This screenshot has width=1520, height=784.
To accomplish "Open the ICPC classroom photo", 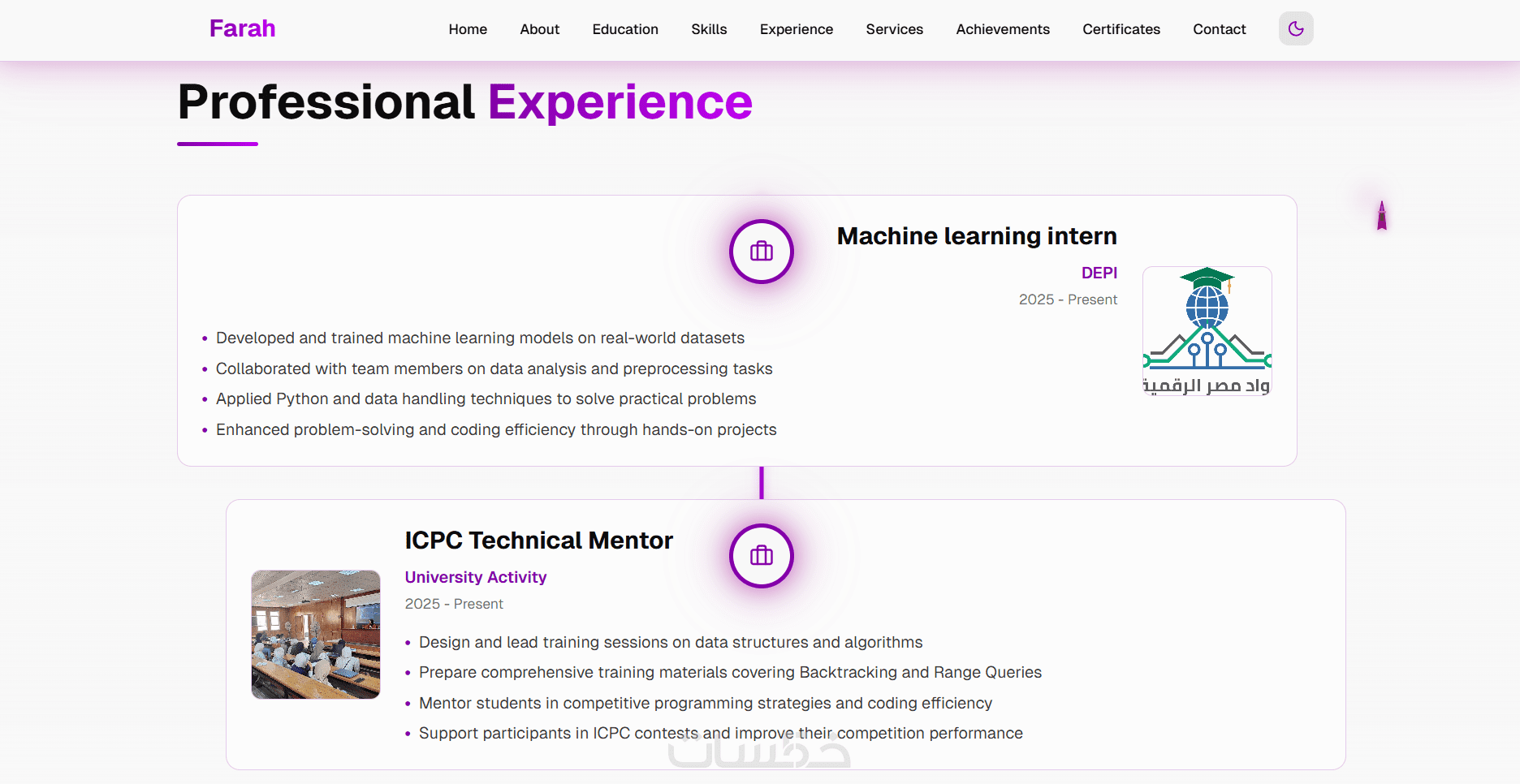I will pos(316,635).
